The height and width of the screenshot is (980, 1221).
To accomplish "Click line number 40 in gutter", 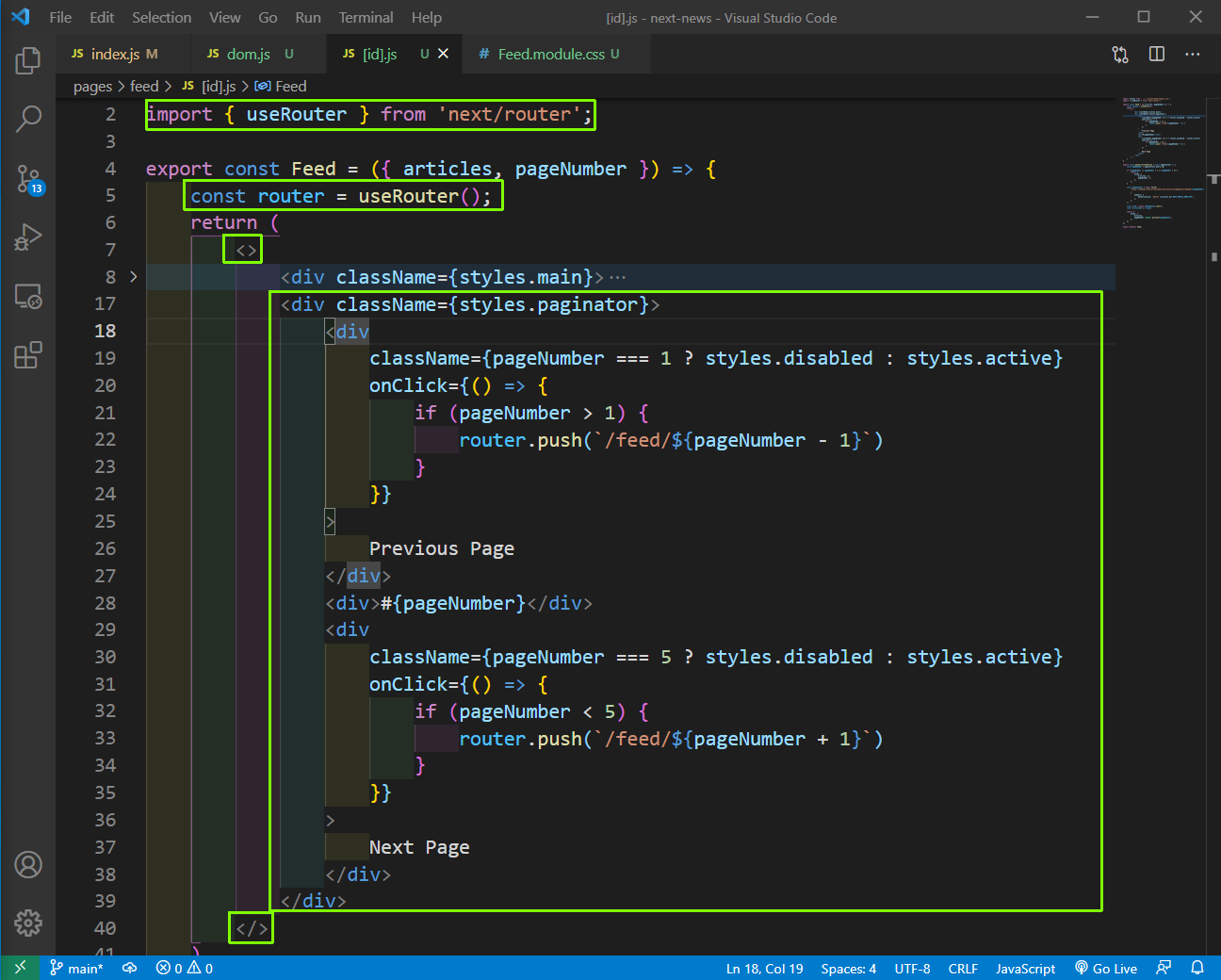I will [105, 928].
